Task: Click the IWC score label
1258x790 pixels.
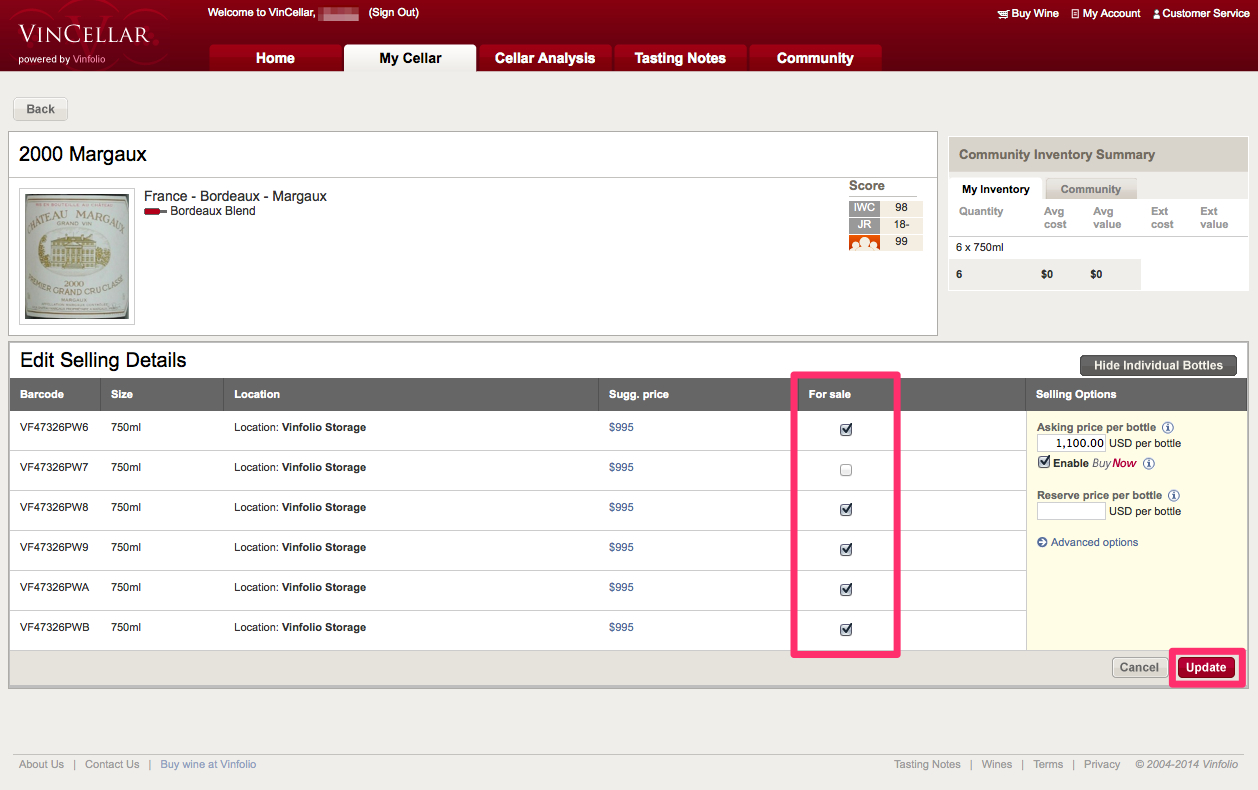Action: [864, 208]
